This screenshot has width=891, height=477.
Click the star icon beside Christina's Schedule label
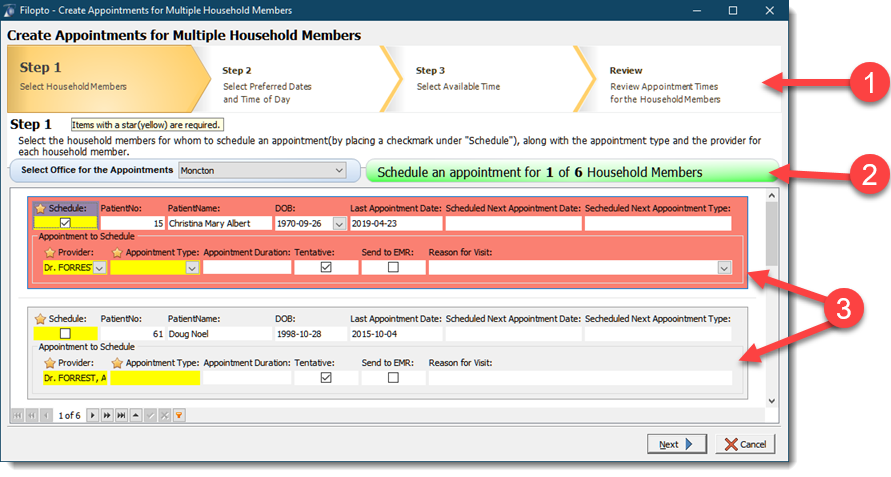point(40,208)
